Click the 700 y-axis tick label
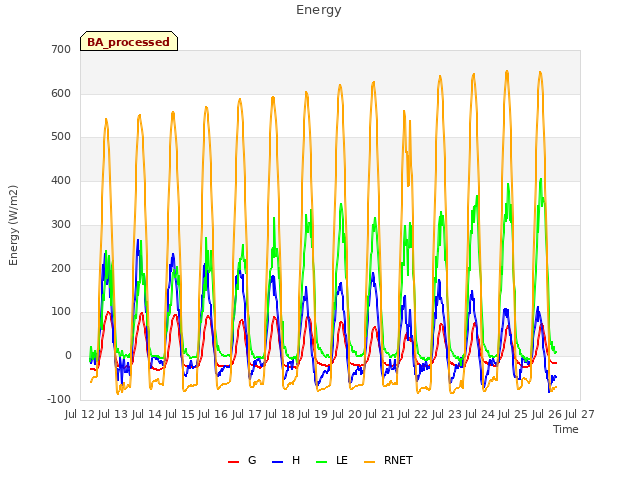Screen dimensions: 640x480 [x=61, y=49]
